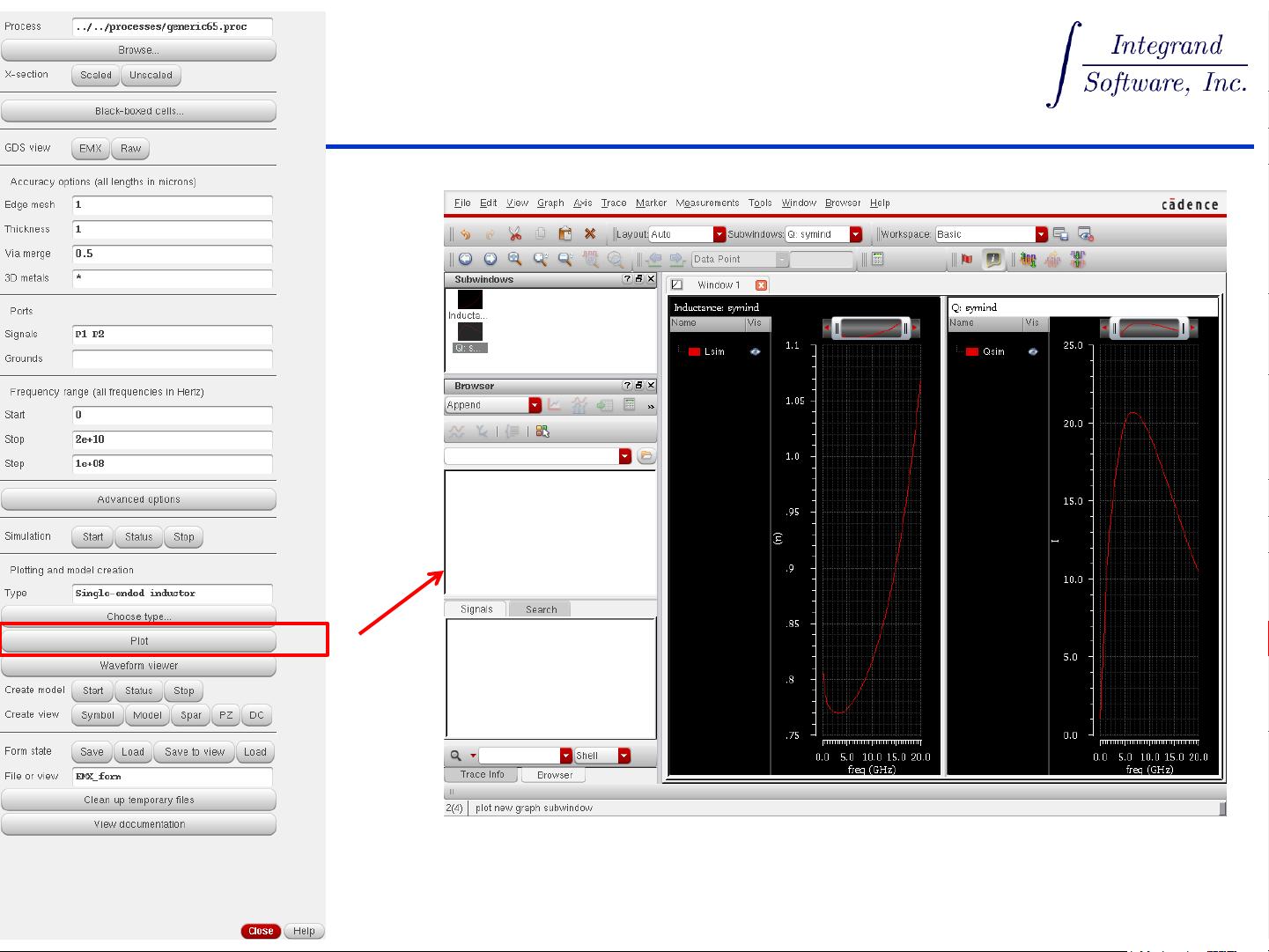
Task: Click the Advanced options button
Action: [x=138, y=499]
